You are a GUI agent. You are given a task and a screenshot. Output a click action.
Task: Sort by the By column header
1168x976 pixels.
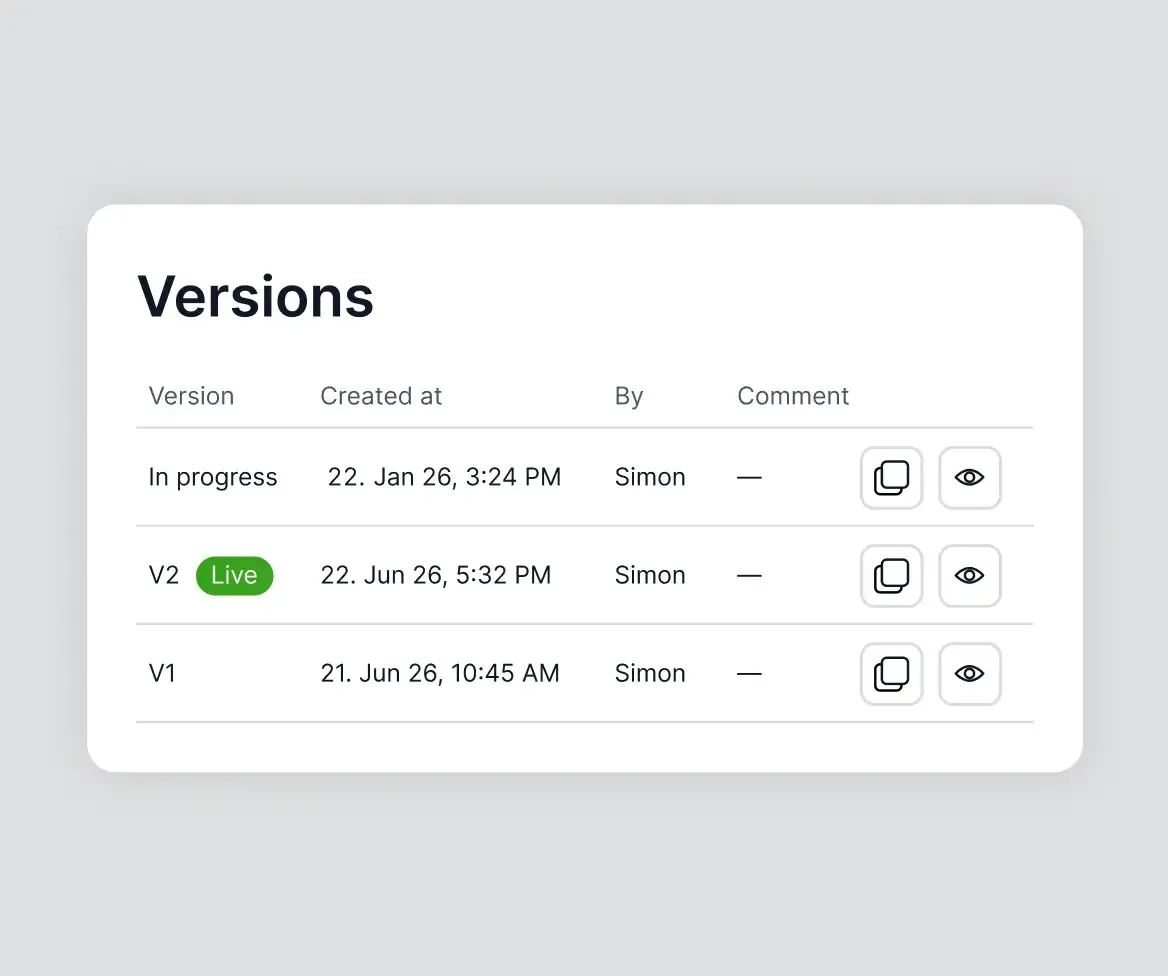click(629, 396)
